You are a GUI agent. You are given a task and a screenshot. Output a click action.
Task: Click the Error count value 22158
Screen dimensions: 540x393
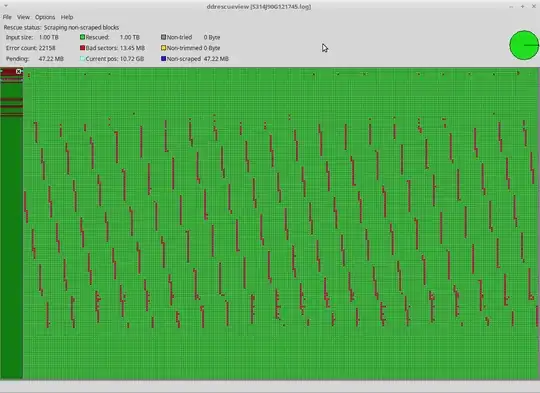(x=47, y=48)
